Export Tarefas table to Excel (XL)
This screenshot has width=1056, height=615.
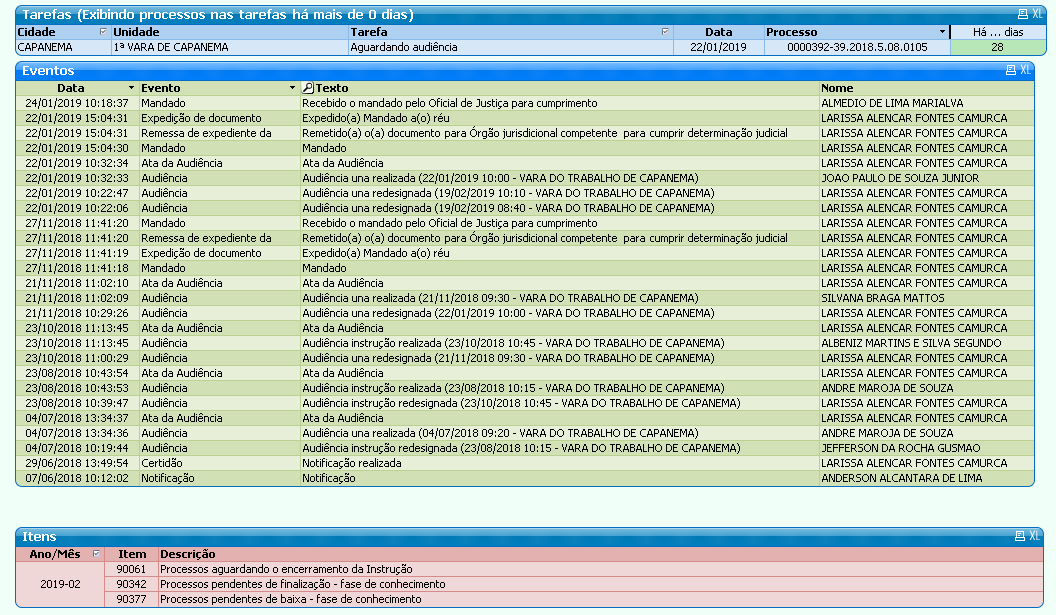coord(1037,14)
